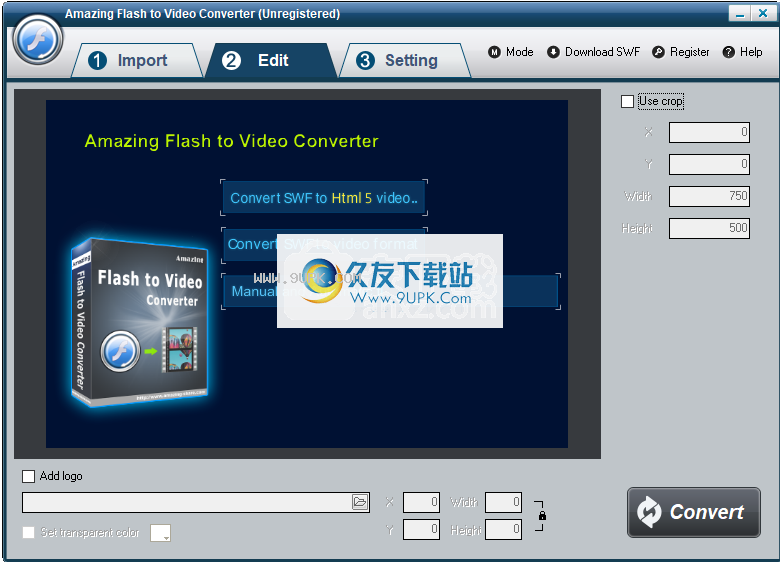Click the logo X position field
The width and height of the screenshot is (780, 562).
[x=421, y=502]
